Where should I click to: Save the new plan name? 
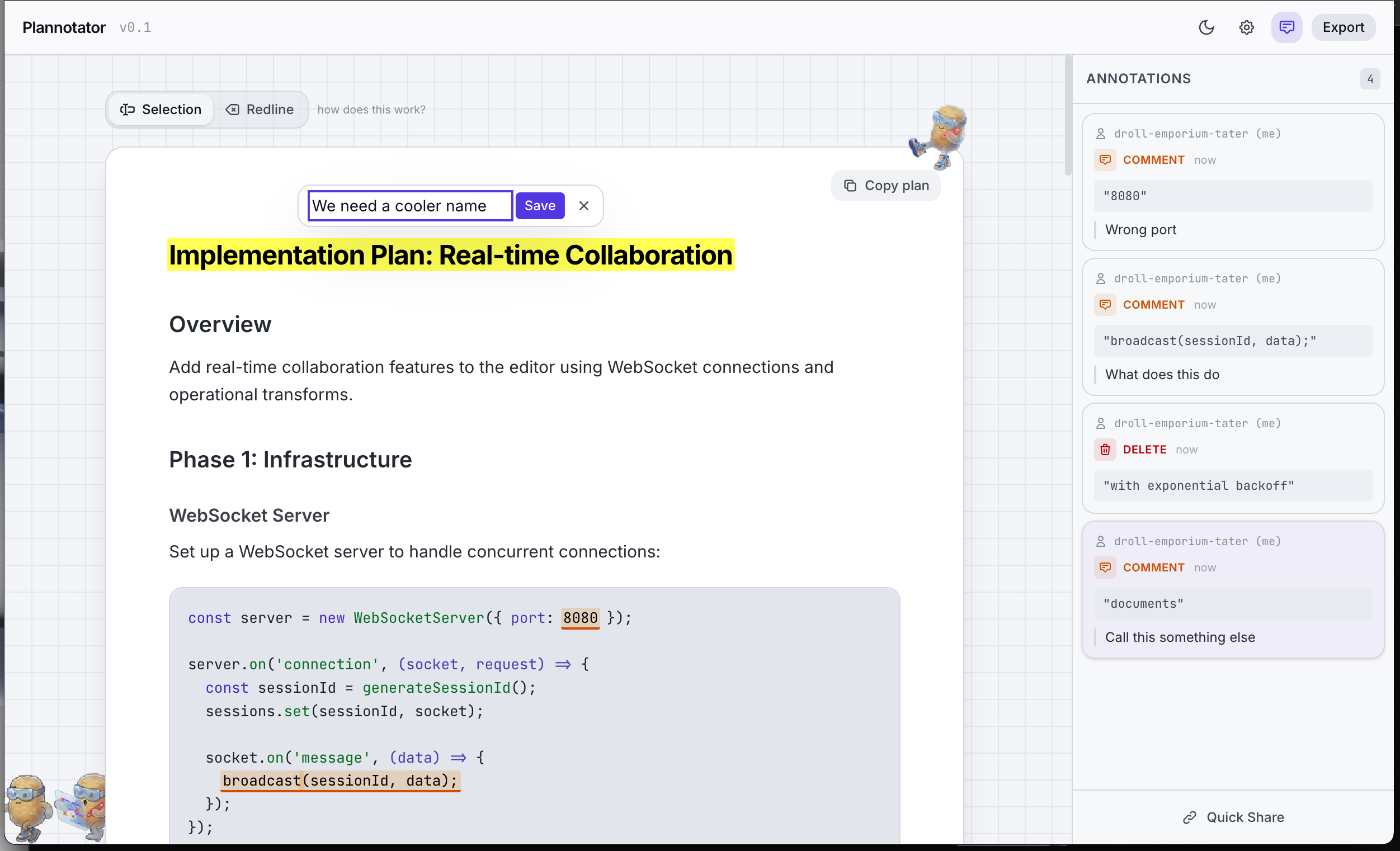[540, 205]
